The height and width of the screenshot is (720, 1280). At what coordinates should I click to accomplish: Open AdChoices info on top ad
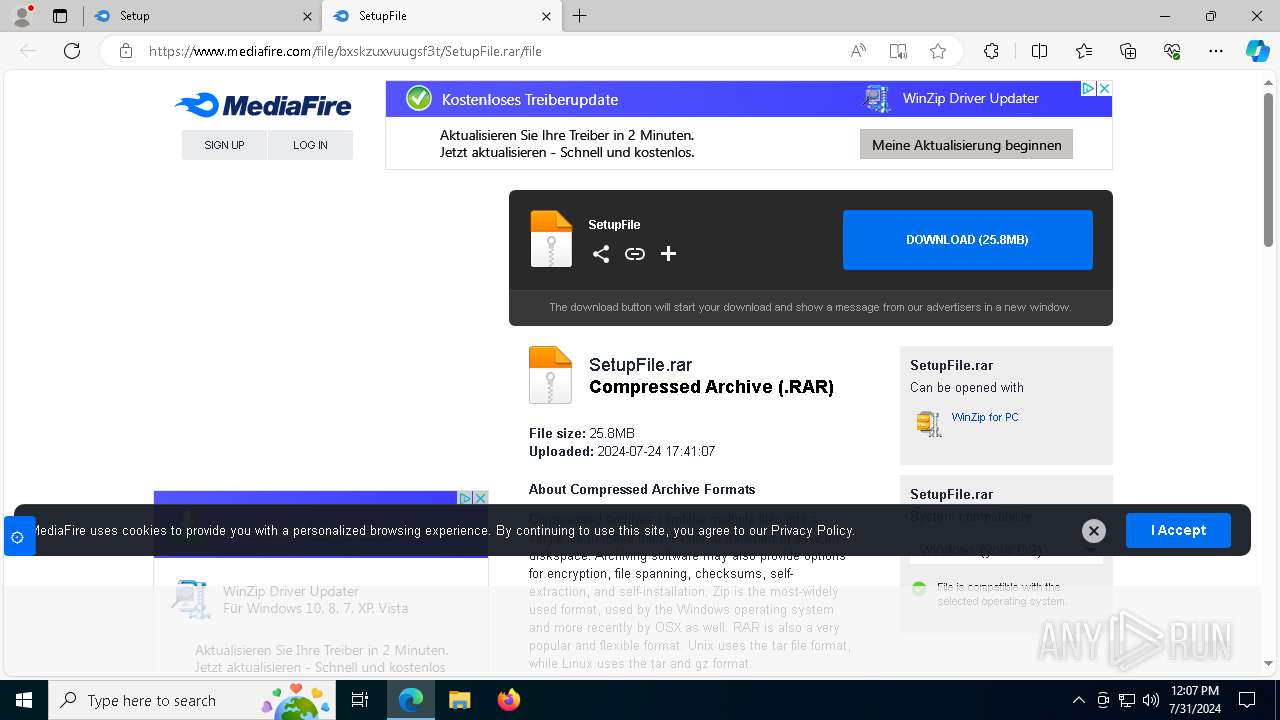coord(1089,89)
